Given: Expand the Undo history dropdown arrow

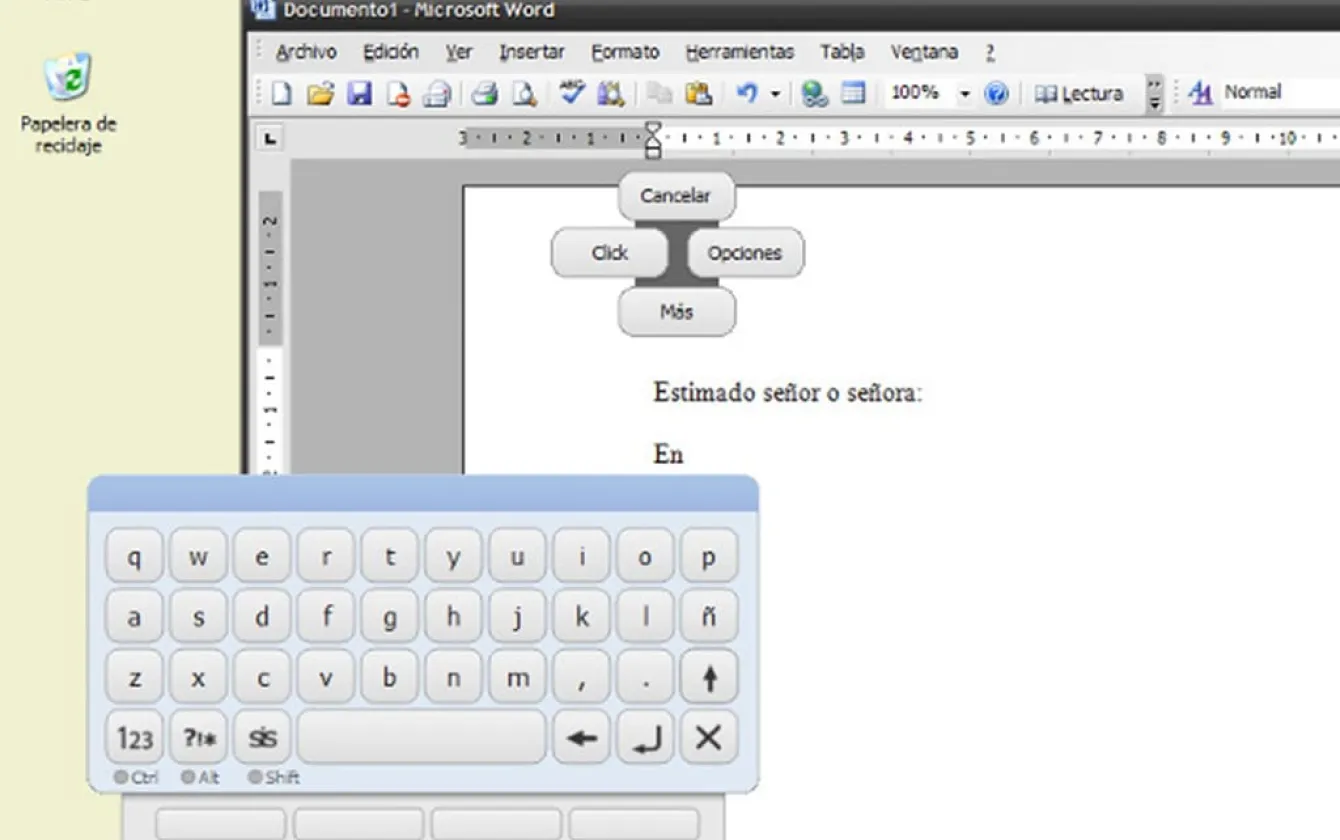Looking at the screenshot, I should point(774,94).
